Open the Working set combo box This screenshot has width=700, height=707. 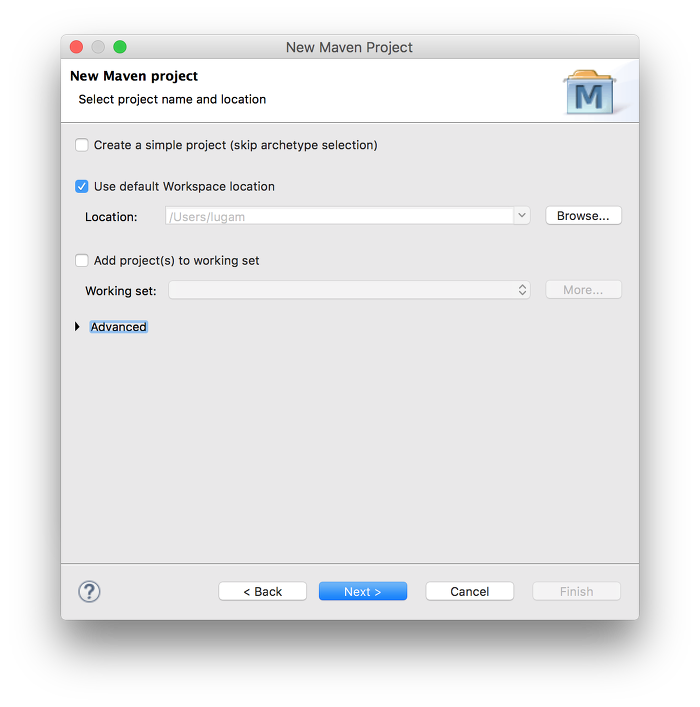pyautogui.click(x=349, y=289)
